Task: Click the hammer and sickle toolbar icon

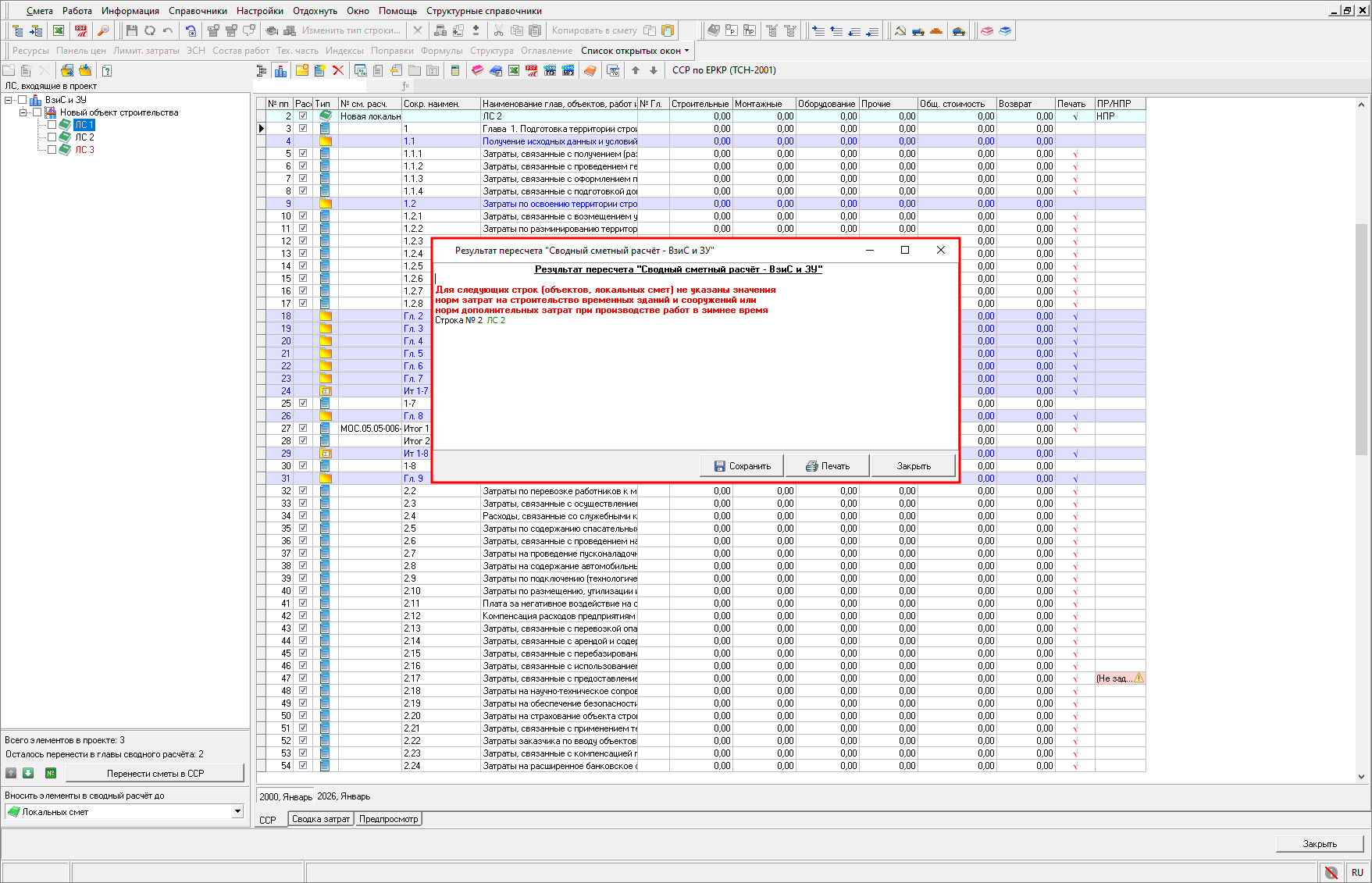Action: pyautogui.click(x=900, y=30)
